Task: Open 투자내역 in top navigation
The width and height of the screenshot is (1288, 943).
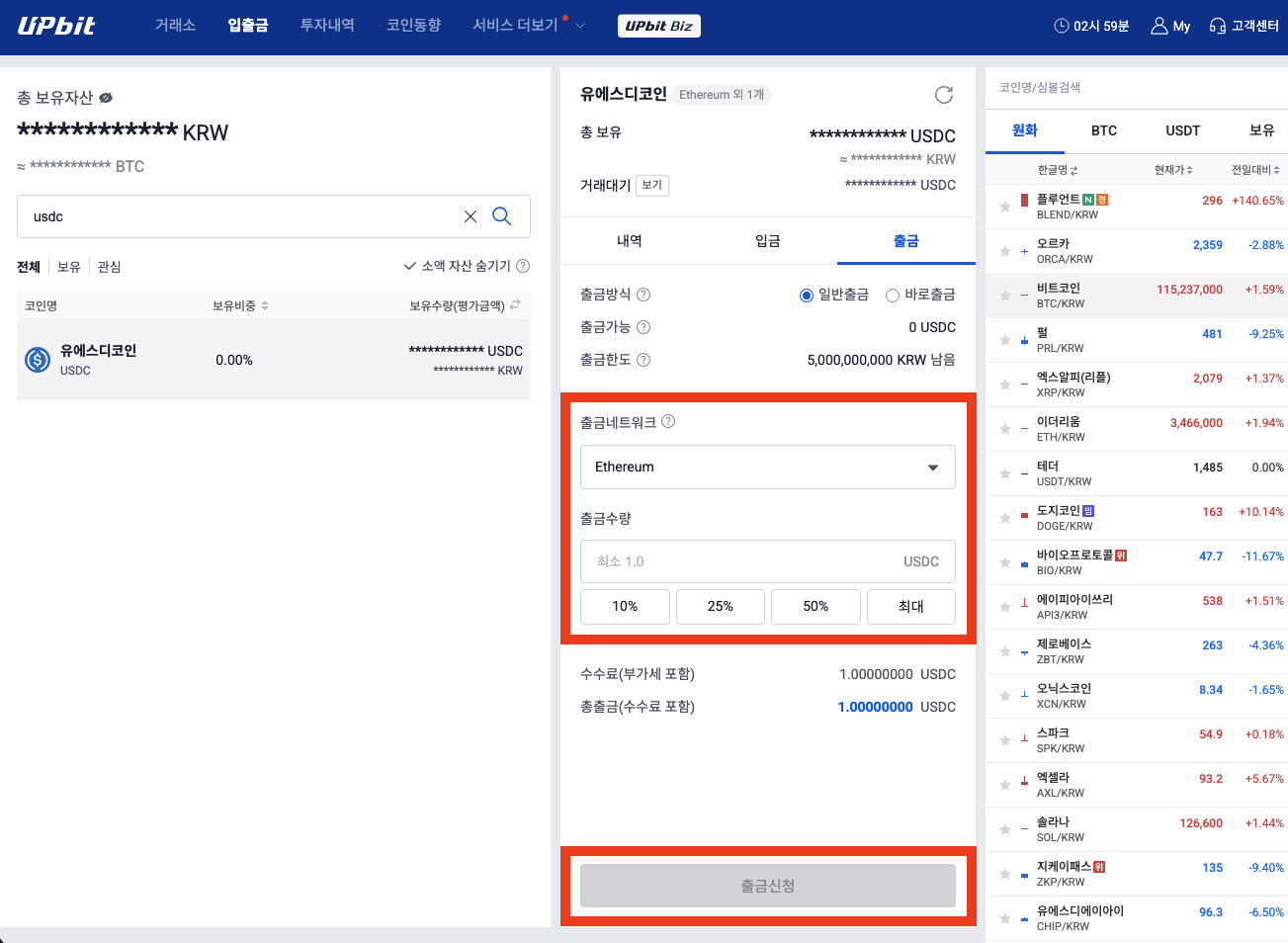Action: click(327, 25)
